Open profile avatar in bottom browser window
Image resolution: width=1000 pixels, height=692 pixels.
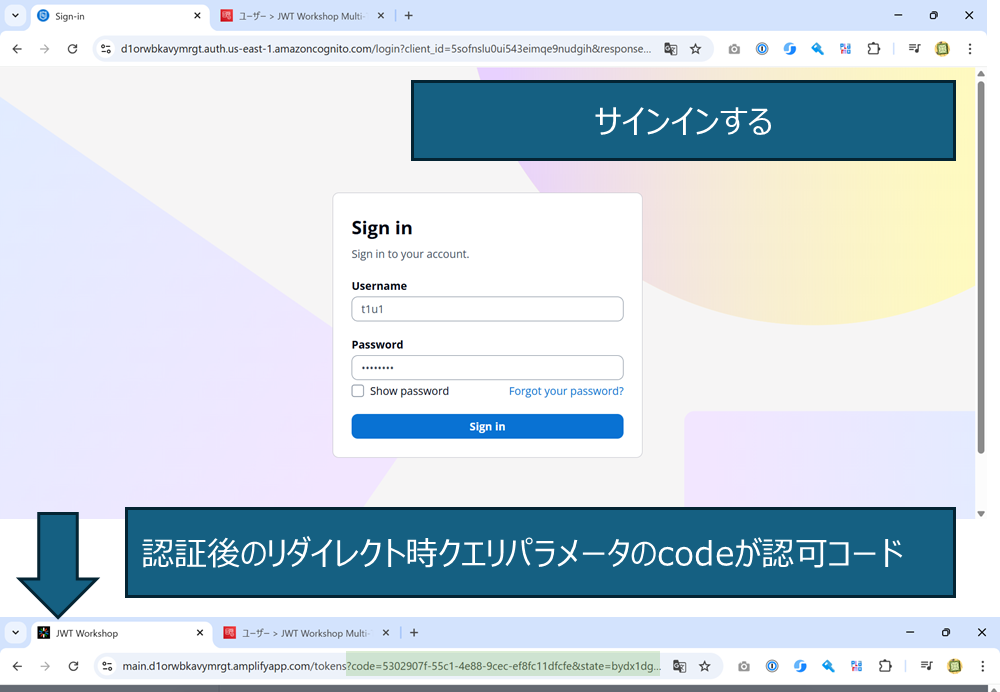tap(954, 666)
